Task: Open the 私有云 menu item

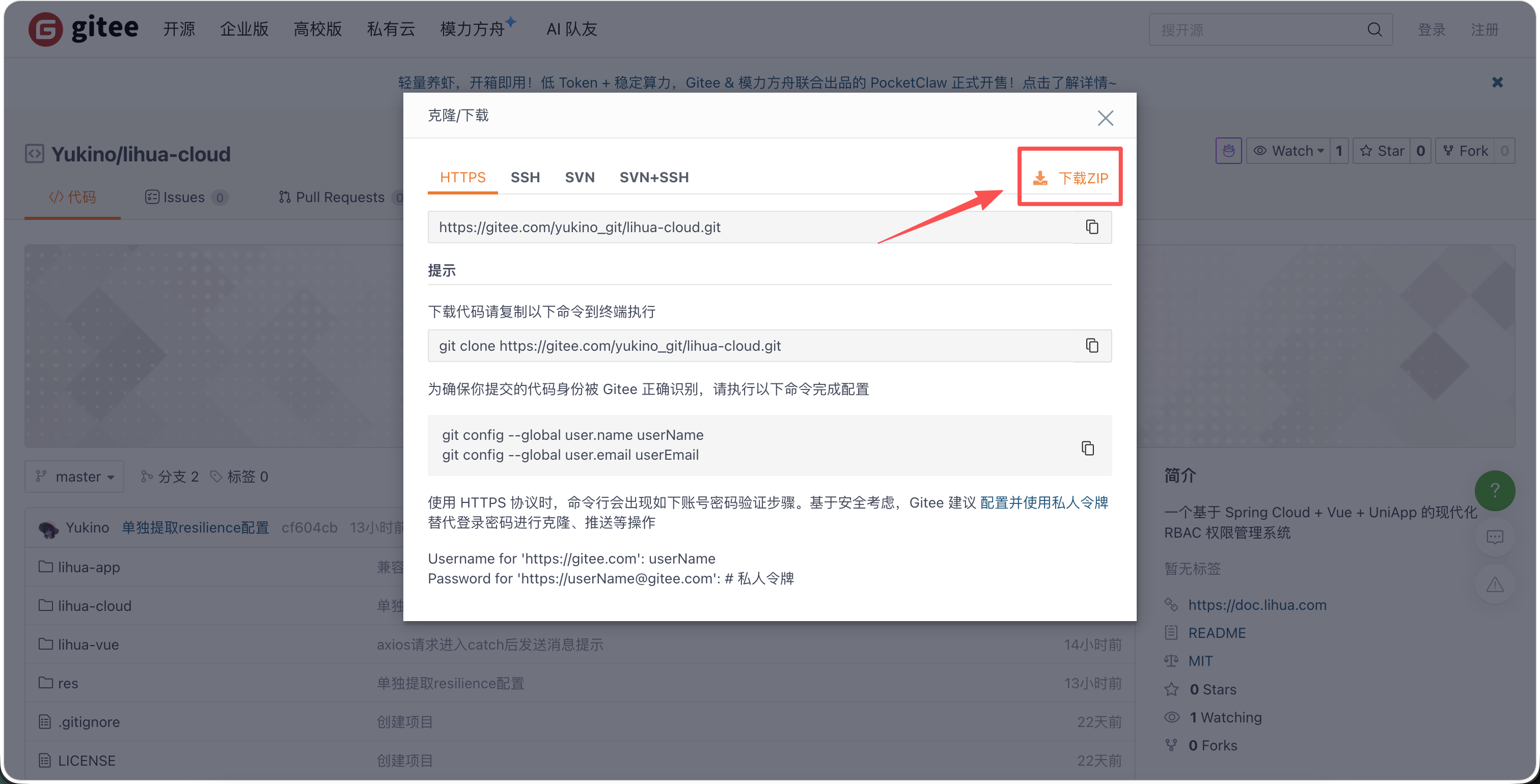Action: tap(391, 30)
